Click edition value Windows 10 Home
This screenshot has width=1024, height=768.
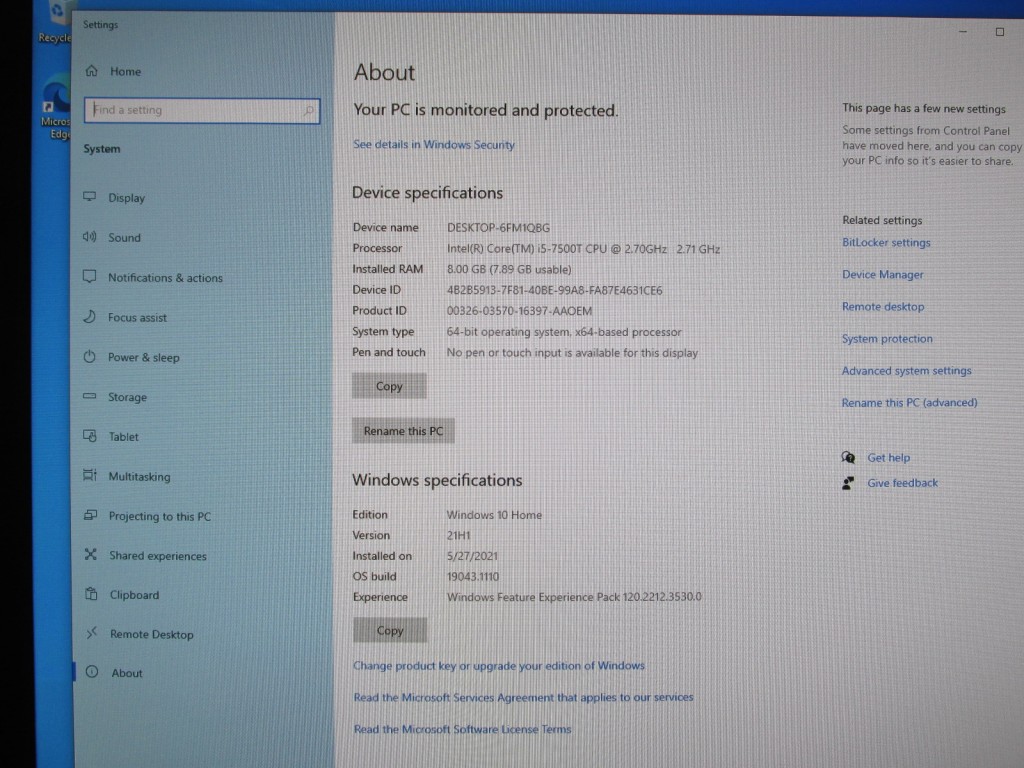click(494, 515)
